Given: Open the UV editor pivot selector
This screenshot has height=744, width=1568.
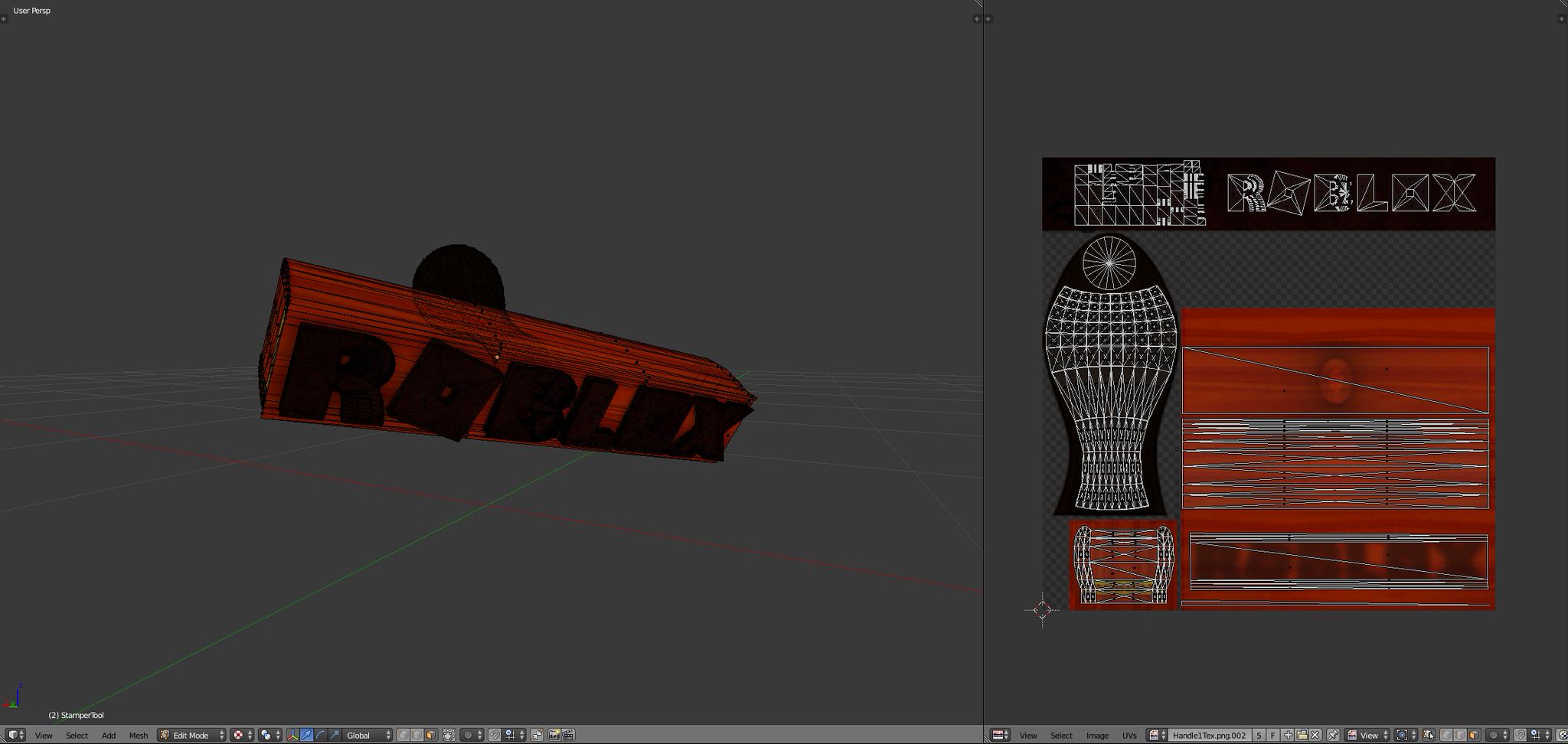Looking at the screenshot, I should pos(1405,736).
